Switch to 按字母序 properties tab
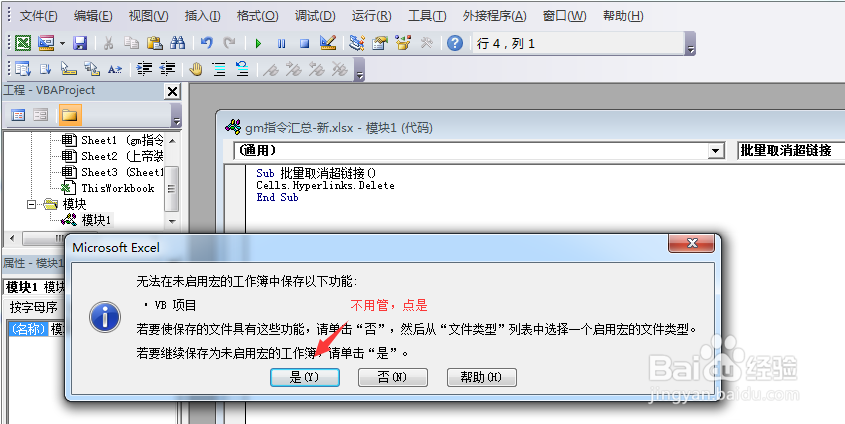Screen dimensions: 845x424 pos(34,308)
